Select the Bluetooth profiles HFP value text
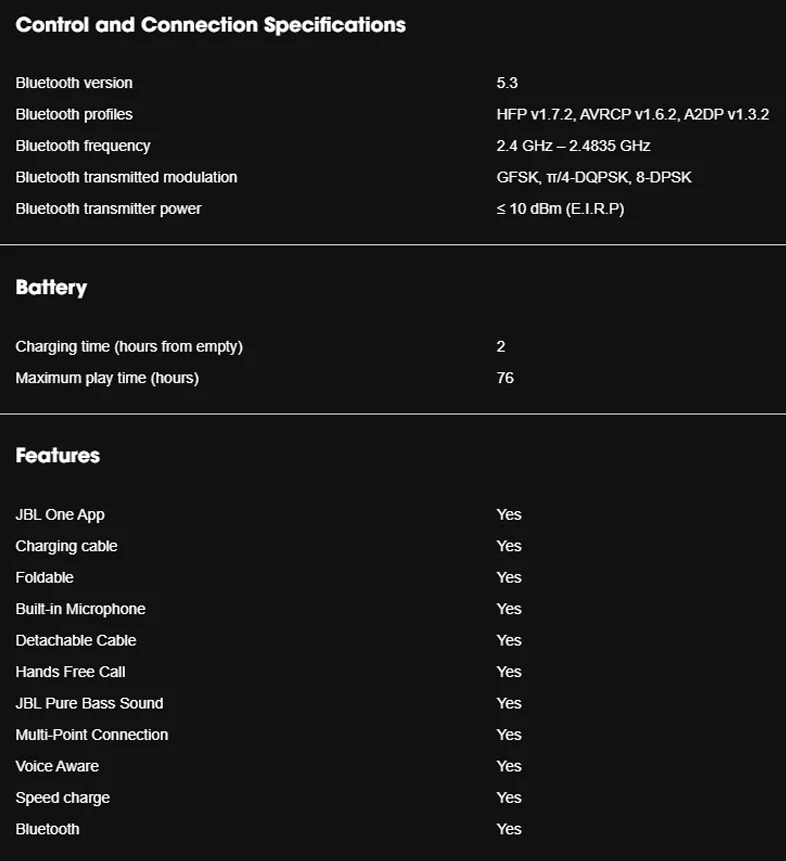 pyautogui.click(x=633, y=114)
